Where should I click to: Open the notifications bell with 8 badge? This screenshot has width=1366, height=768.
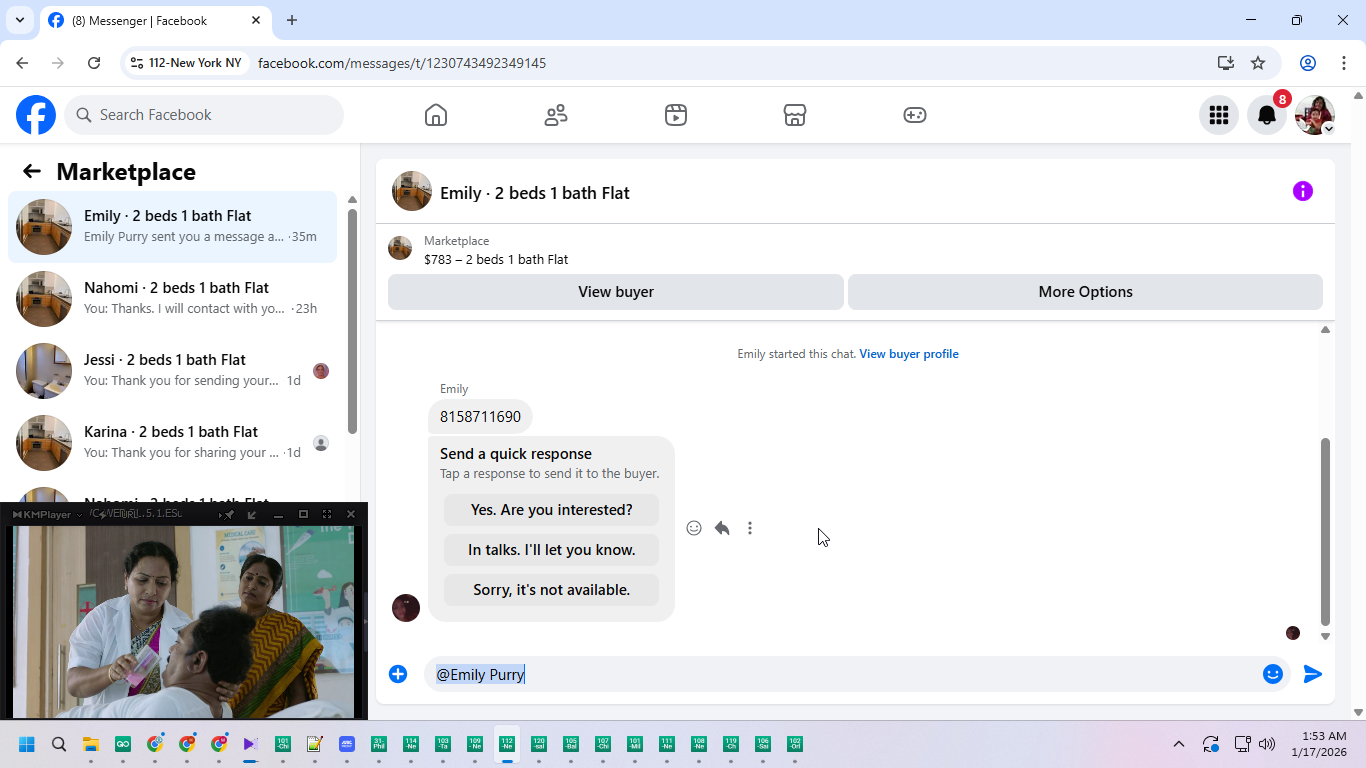[1267, 115]
